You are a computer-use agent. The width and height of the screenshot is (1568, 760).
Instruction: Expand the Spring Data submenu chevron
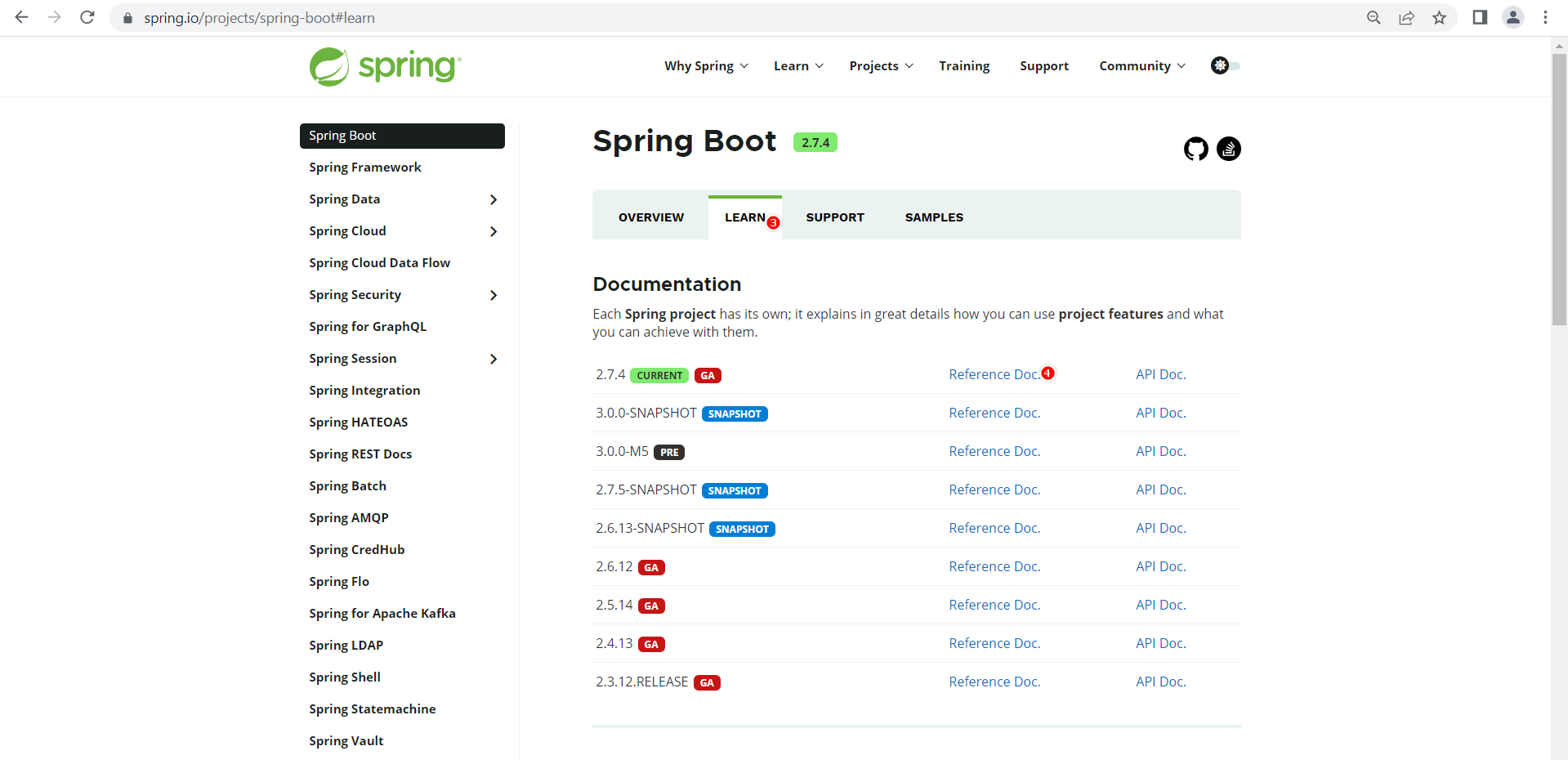[x=494, y=199]
